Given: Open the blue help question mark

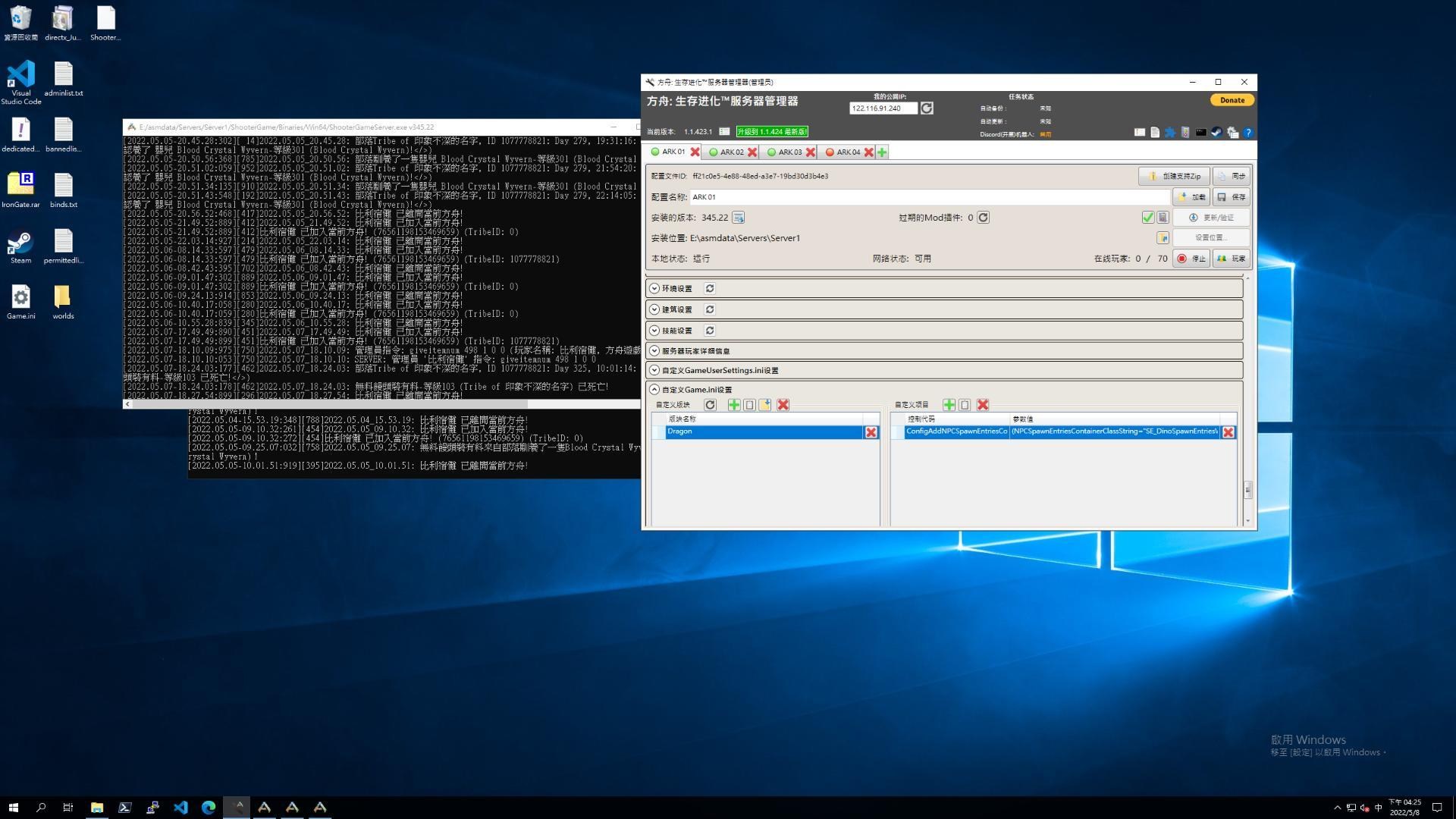Looking at the screenshot, I should 1248,133.
